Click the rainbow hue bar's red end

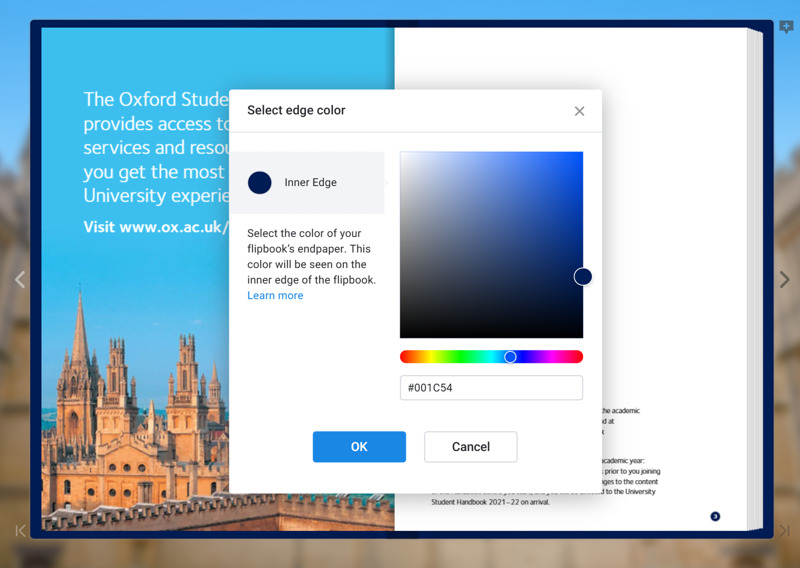click(x=405, y=357)
